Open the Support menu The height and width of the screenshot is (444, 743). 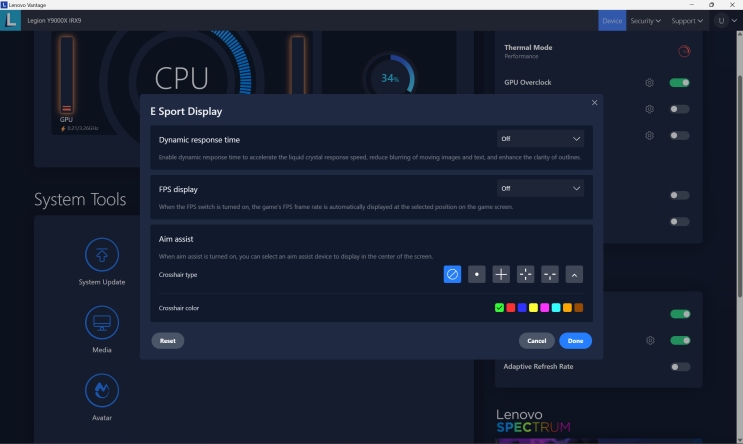(686, 20)
